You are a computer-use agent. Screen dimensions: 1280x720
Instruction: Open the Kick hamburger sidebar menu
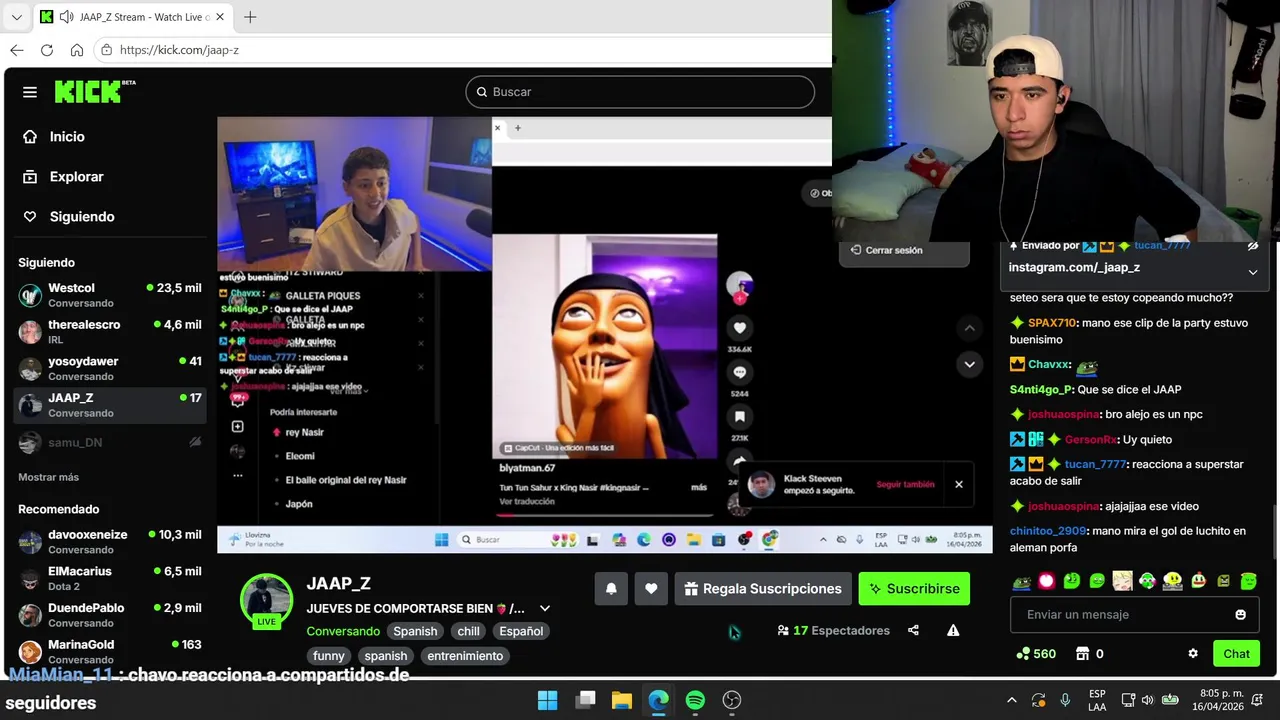click(30, 92)
